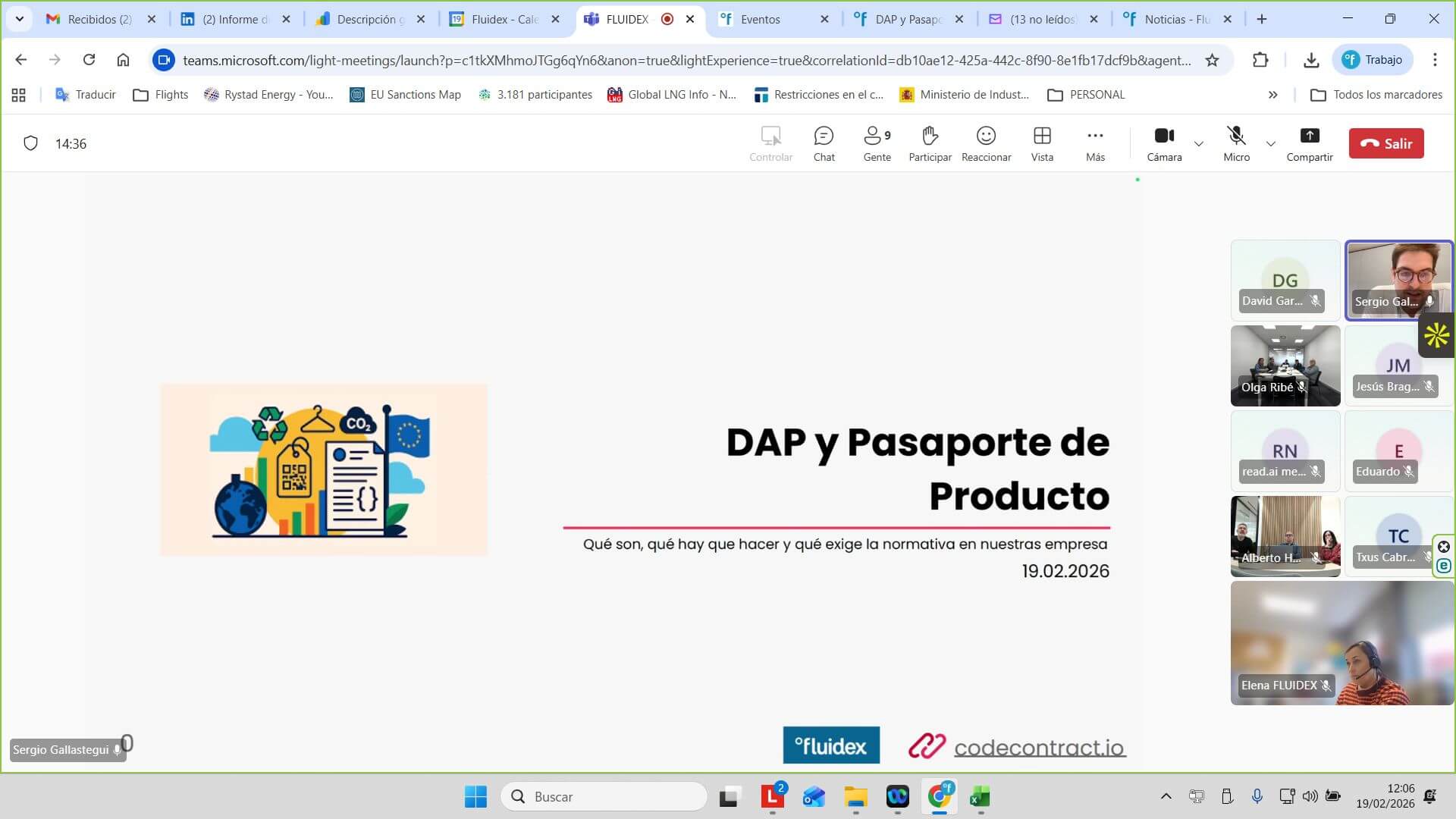The height and width of the screenshot is (819, 1456).
Task: Switch to the Eventos tab
Action: pos(760,19)
